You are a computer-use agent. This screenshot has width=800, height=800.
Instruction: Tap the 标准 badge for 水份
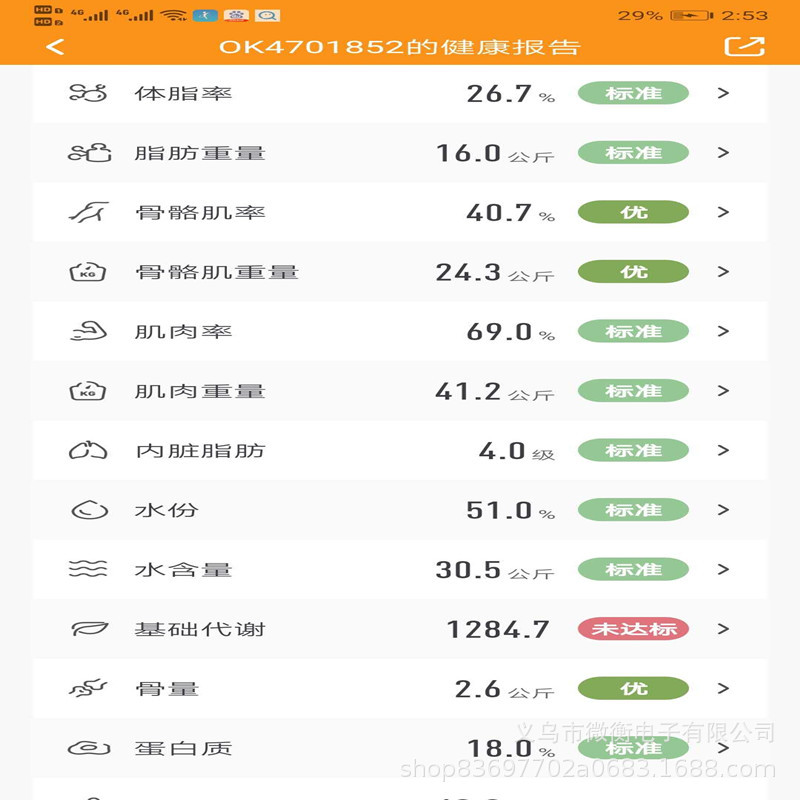tap(633, 510)
